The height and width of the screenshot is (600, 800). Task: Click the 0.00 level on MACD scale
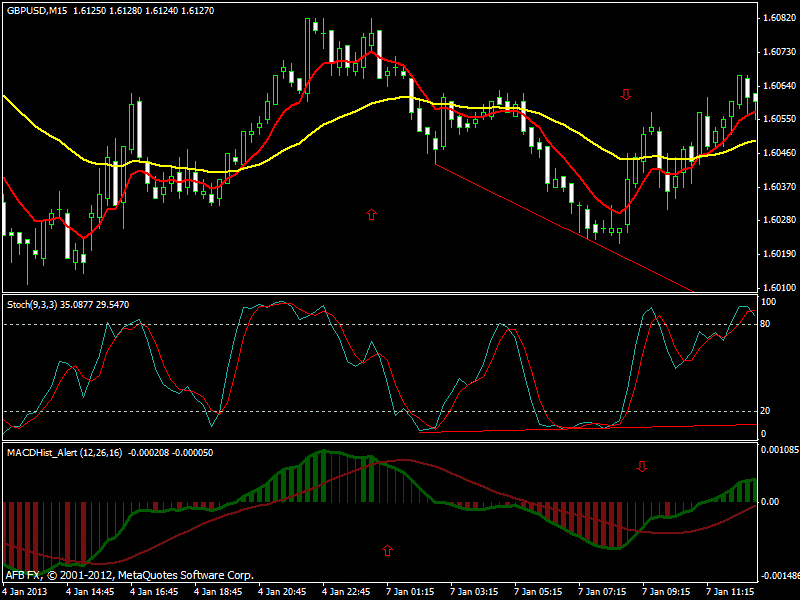click(772, 502)
